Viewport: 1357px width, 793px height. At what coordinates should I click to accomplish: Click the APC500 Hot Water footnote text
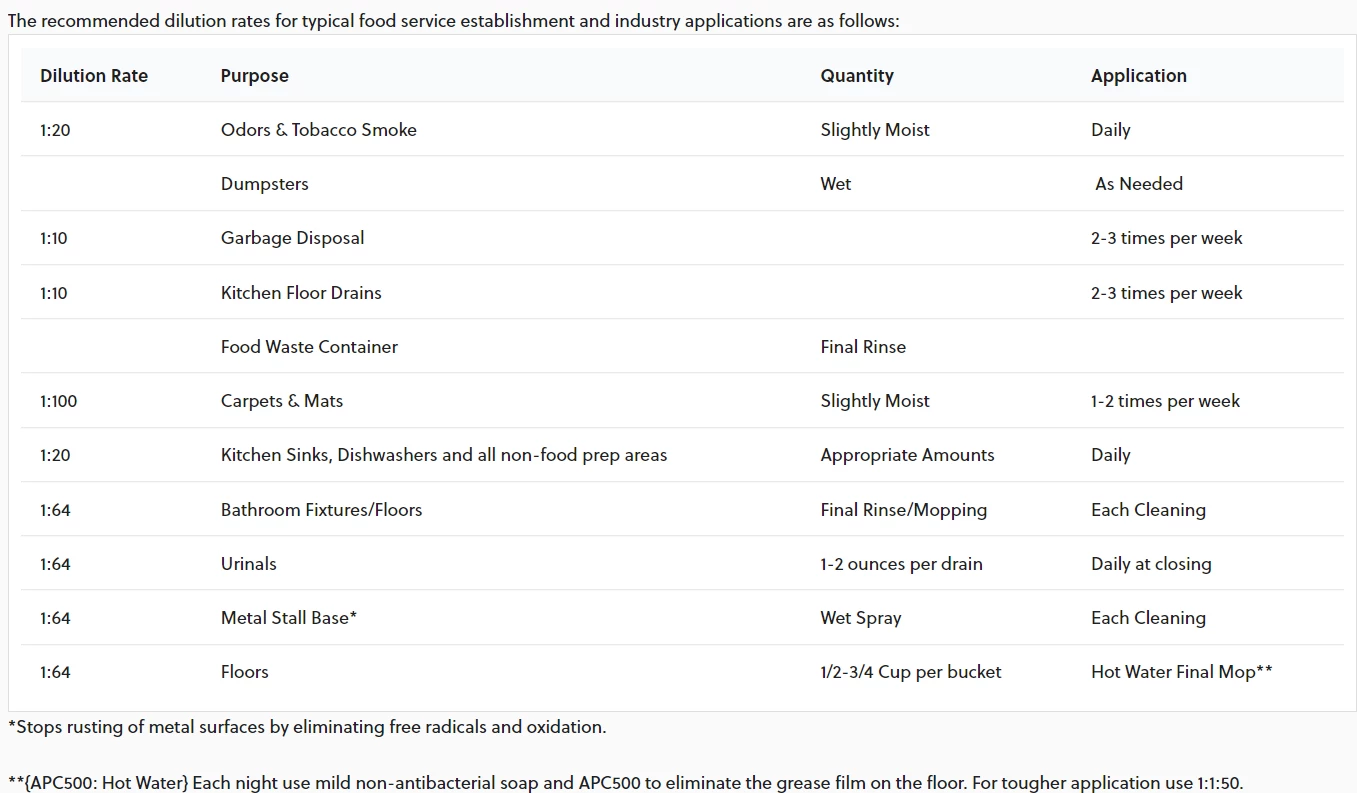click(x=626, y=782)
